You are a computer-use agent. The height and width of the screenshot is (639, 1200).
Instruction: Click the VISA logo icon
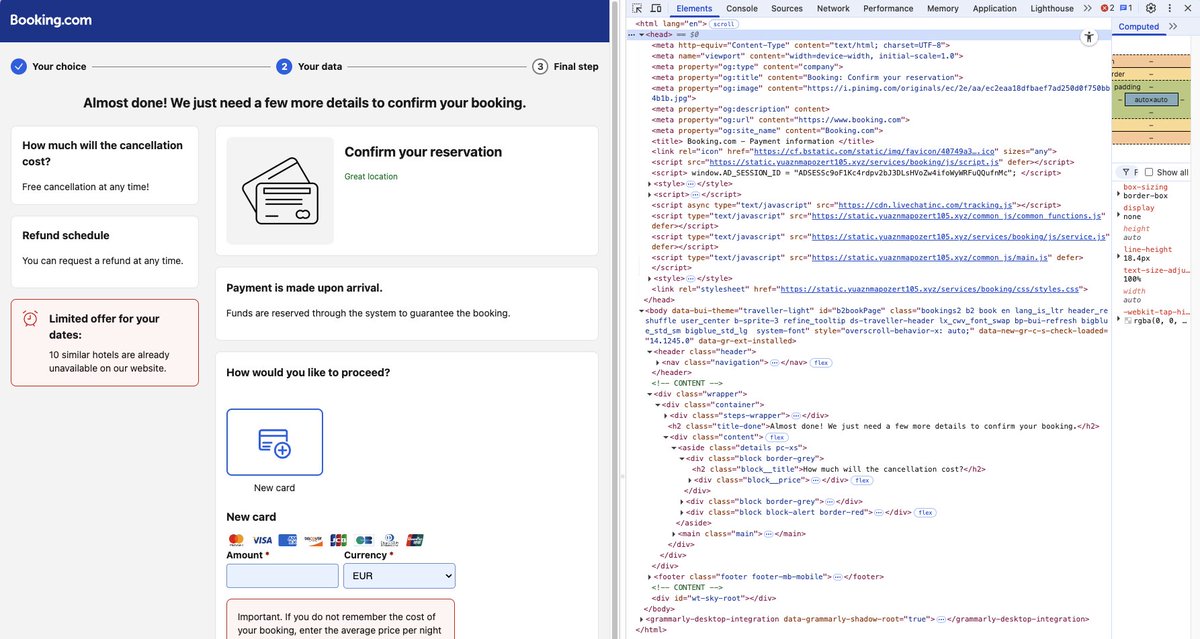262,540
